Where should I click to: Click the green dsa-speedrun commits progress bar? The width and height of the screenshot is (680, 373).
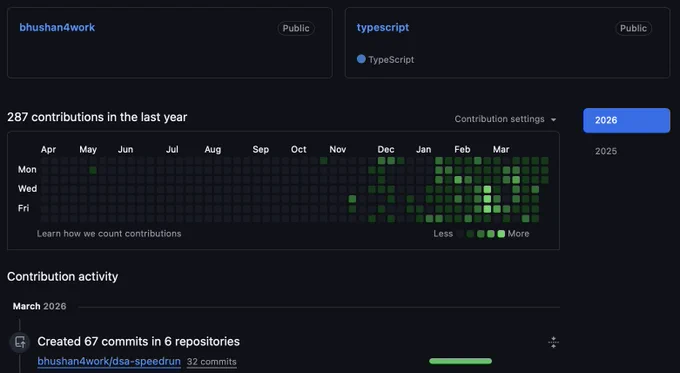[461, 361]
